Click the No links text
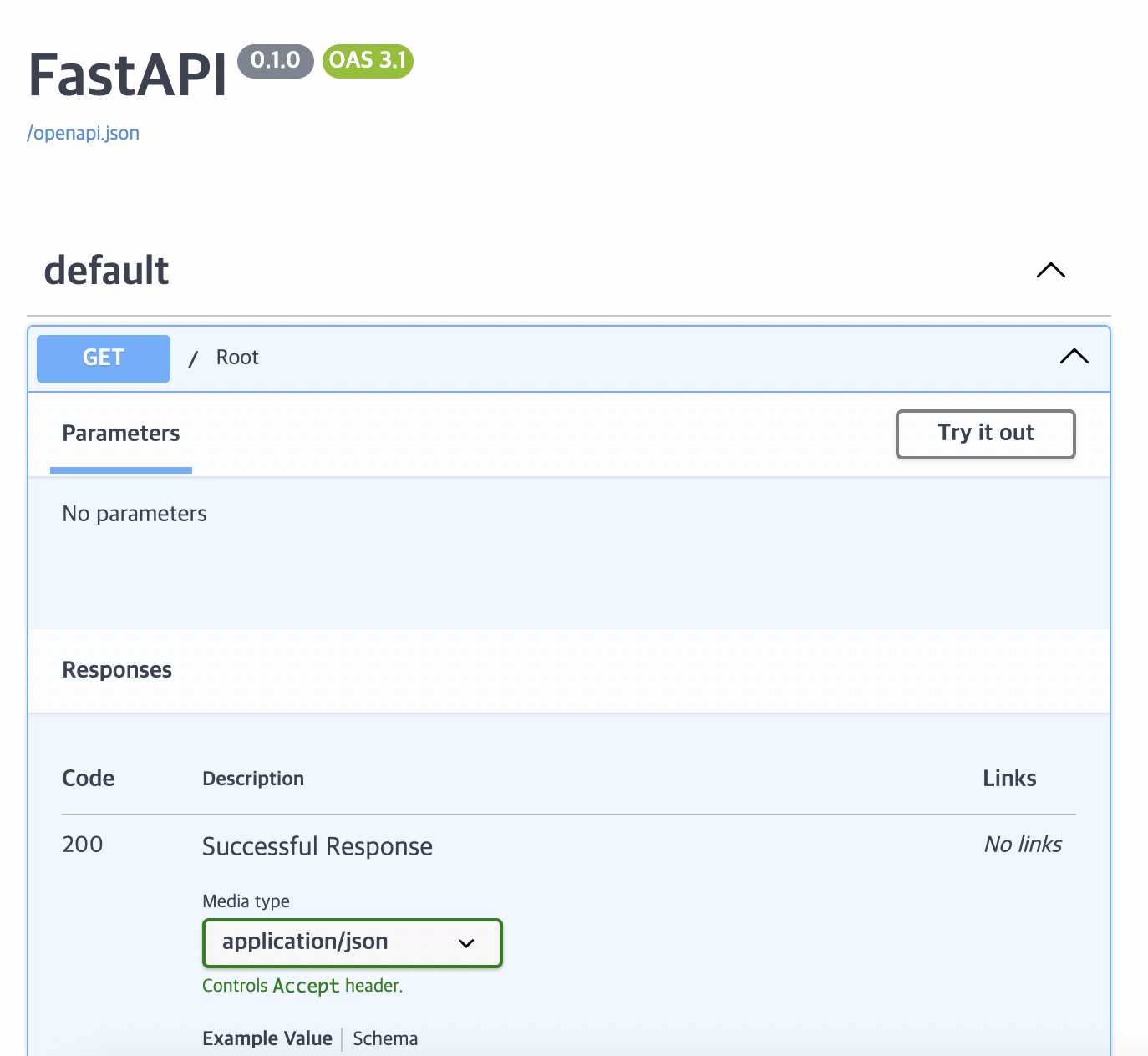The image size is (1148, 1056). 1023,845
